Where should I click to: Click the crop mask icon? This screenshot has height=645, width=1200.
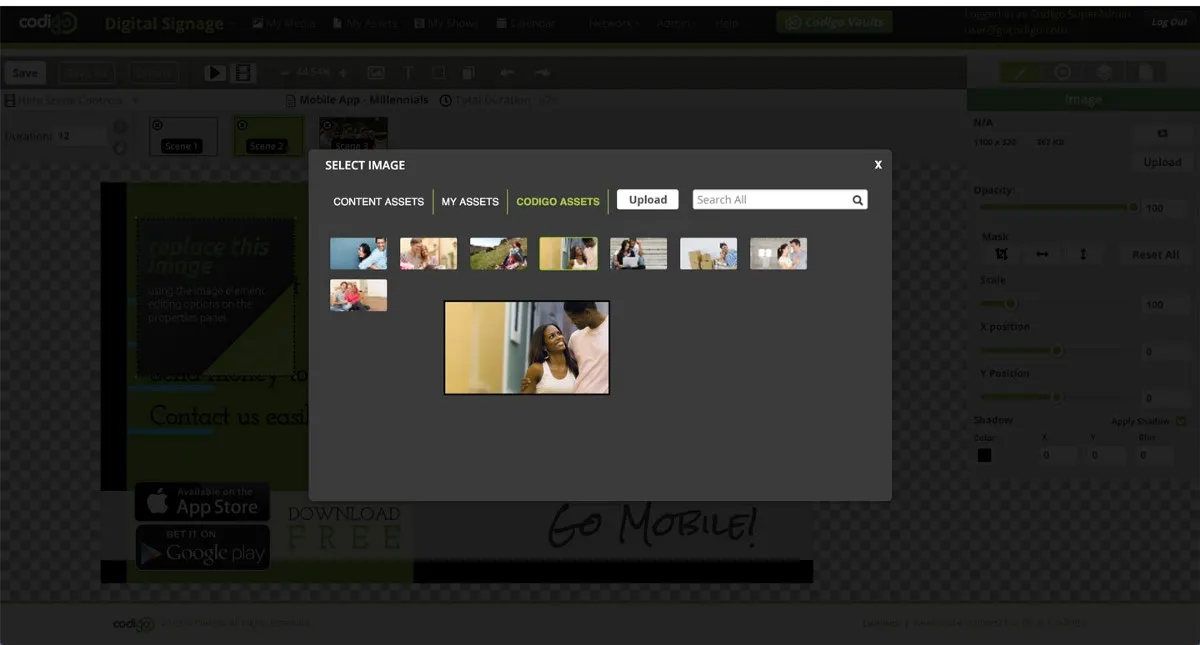pos(1001,255)
